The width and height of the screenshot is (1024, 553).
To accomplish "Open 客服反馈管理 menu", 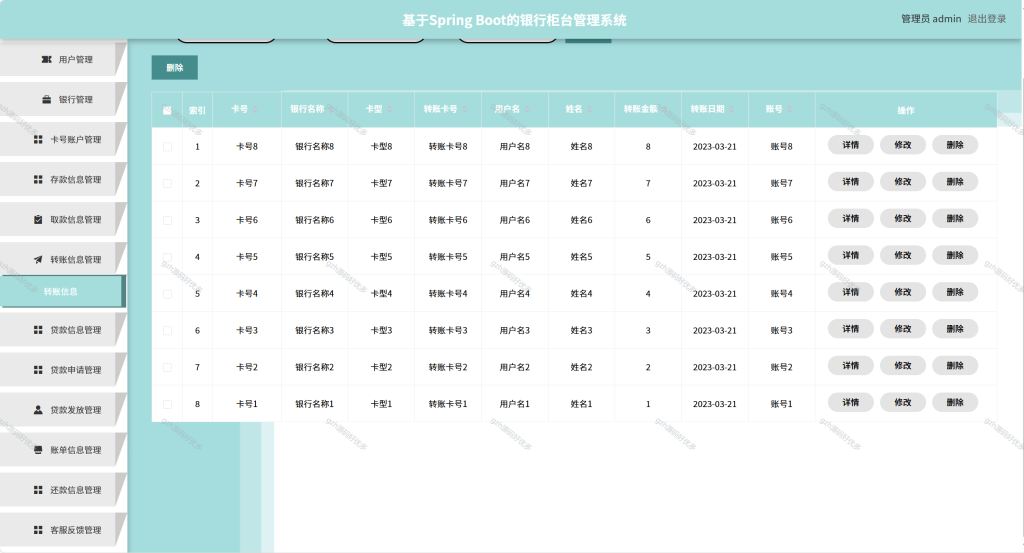I will point(62,530).
